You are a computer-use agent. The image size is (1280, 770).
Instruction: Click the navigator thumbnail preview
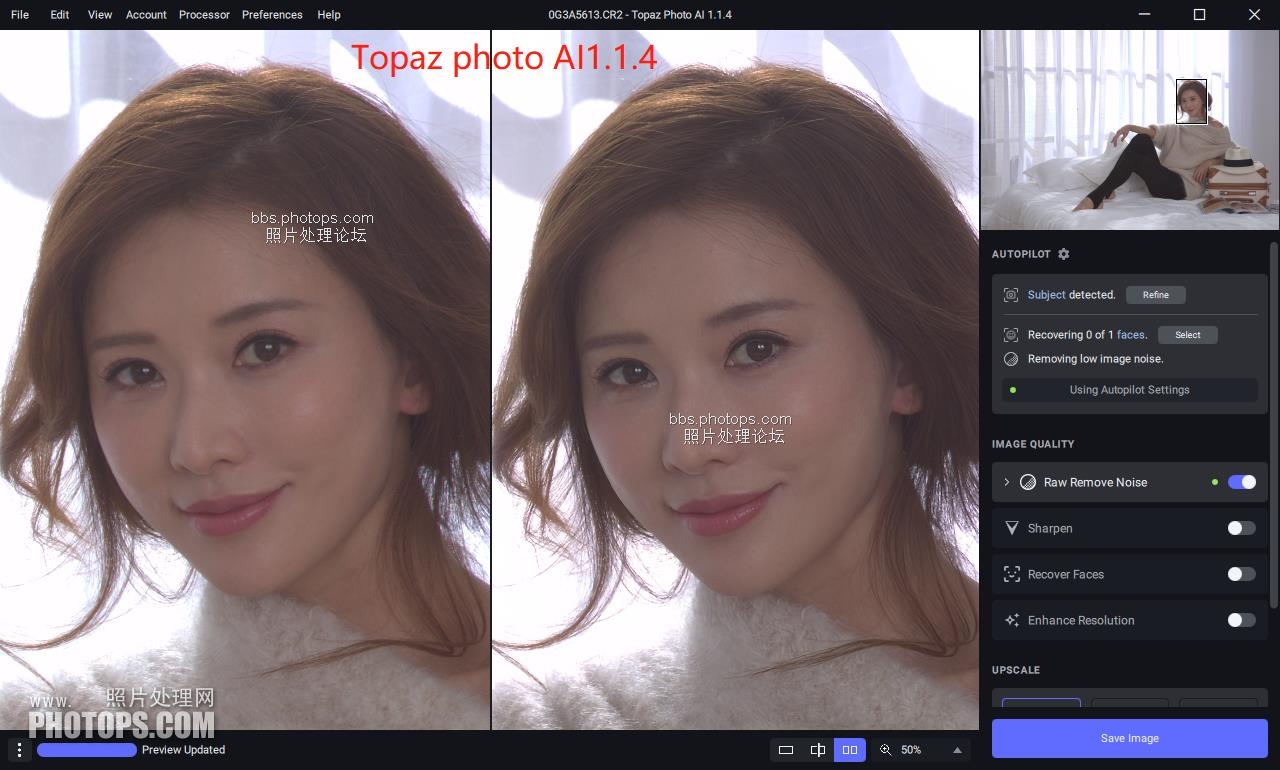(1130, 130)
